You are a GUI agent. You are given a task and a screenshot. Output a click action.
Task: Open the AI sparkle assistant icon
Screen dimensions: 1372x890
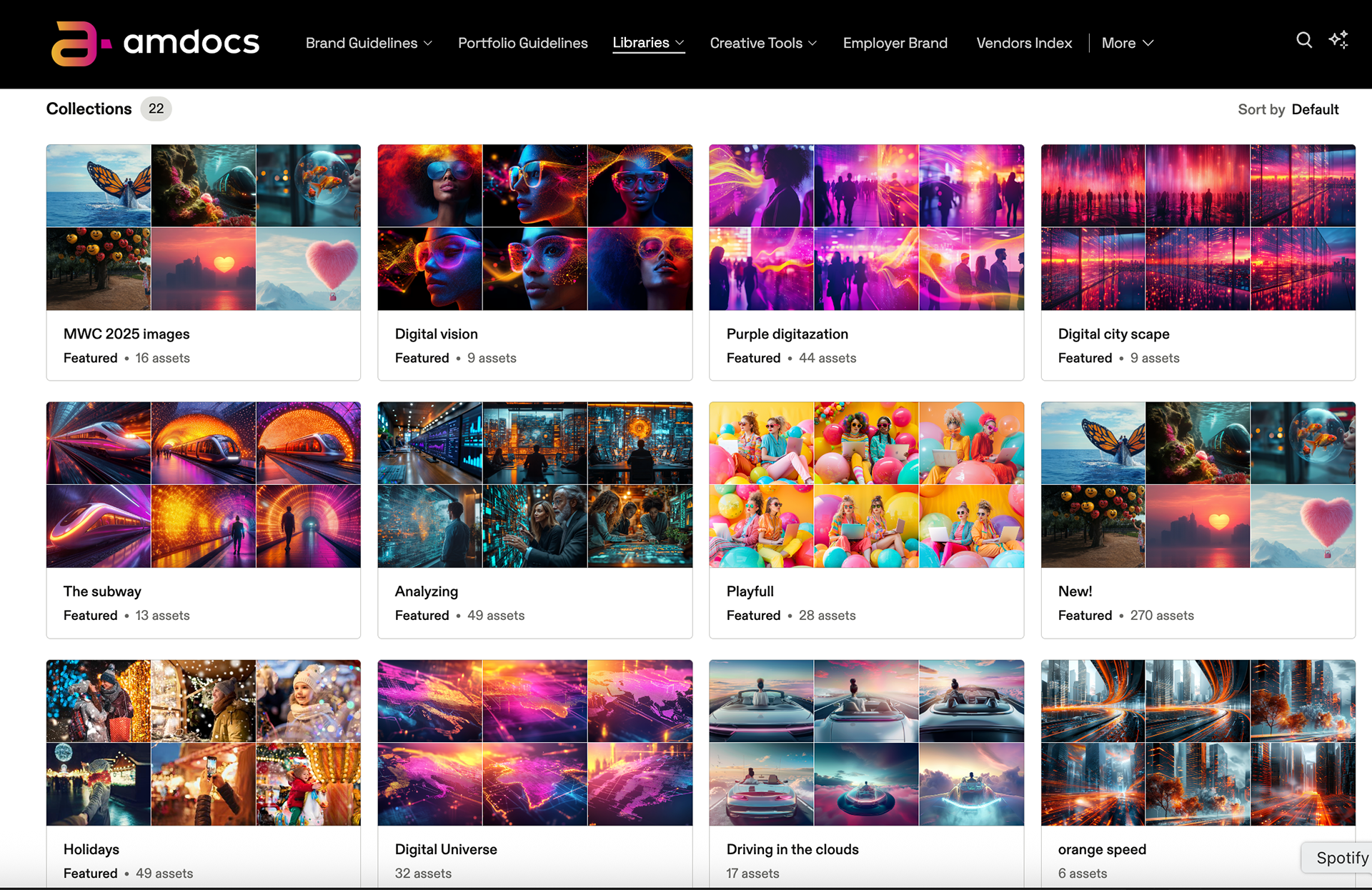(1338, 41)
